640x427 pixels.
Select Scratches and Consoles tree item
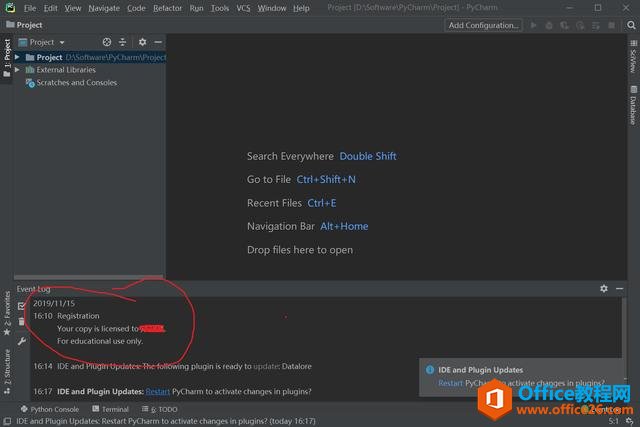(x=76, y=83)
